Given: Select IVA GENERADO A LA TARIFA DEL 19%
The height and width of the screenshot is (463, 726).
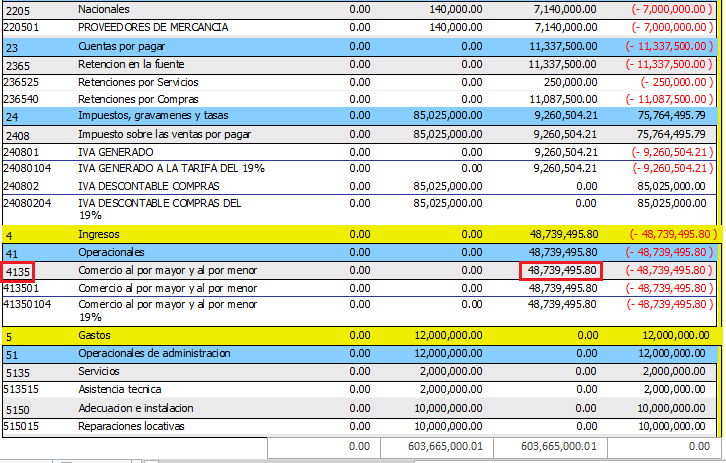Looking at the screenshot, I should (x=171, y=168).
